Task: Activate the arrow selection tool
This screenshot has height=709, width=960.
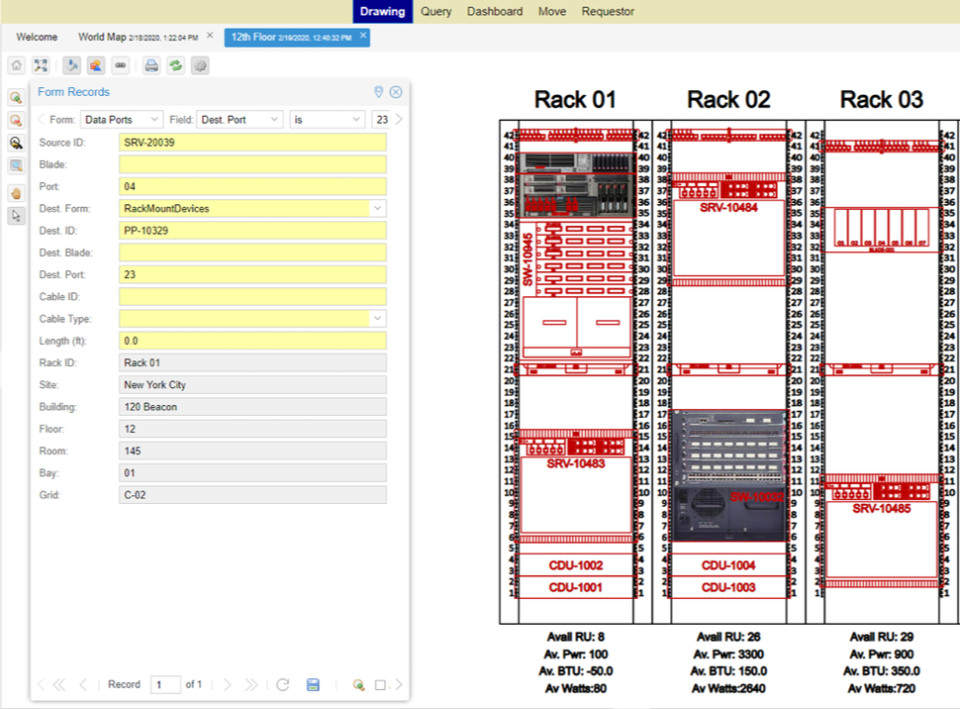Action: point(16,215)
